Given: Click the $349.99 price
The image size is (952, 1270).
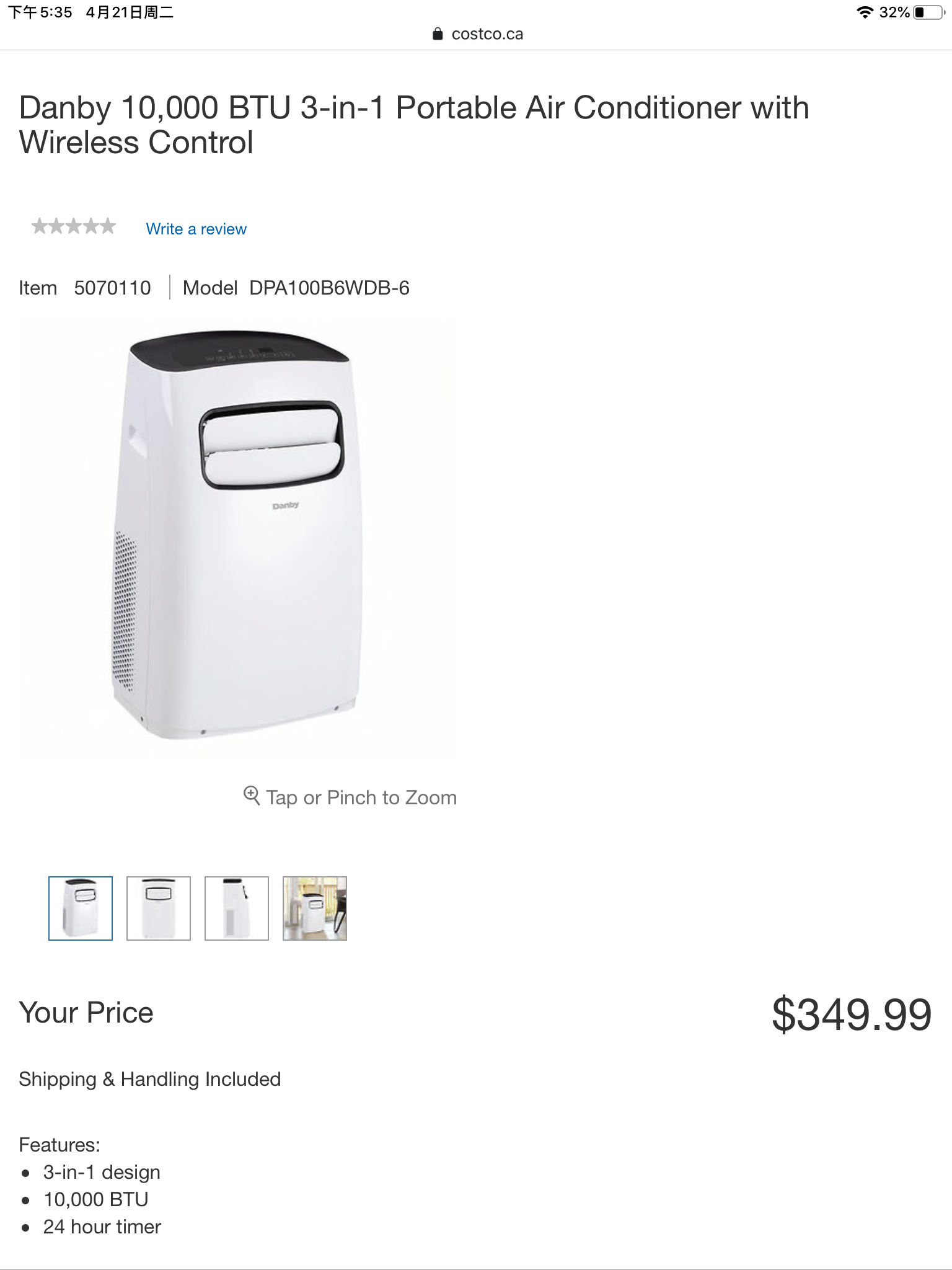Looking at the screenshot, I should click(x=852, y=1015).
